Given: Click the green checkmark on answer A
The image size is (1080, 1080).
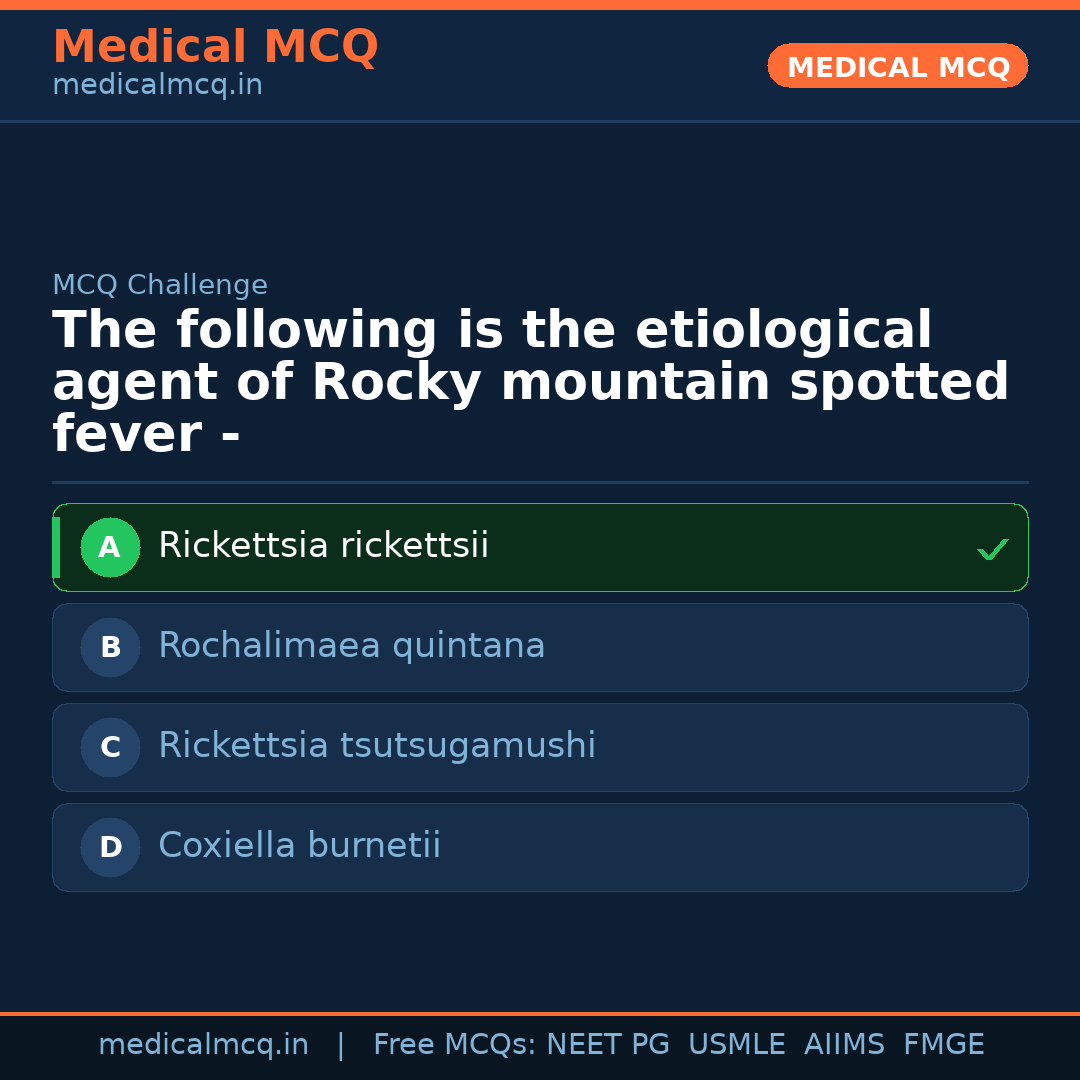Looking at the screenshot, I should pyautogui.click(x=992, y=549).
